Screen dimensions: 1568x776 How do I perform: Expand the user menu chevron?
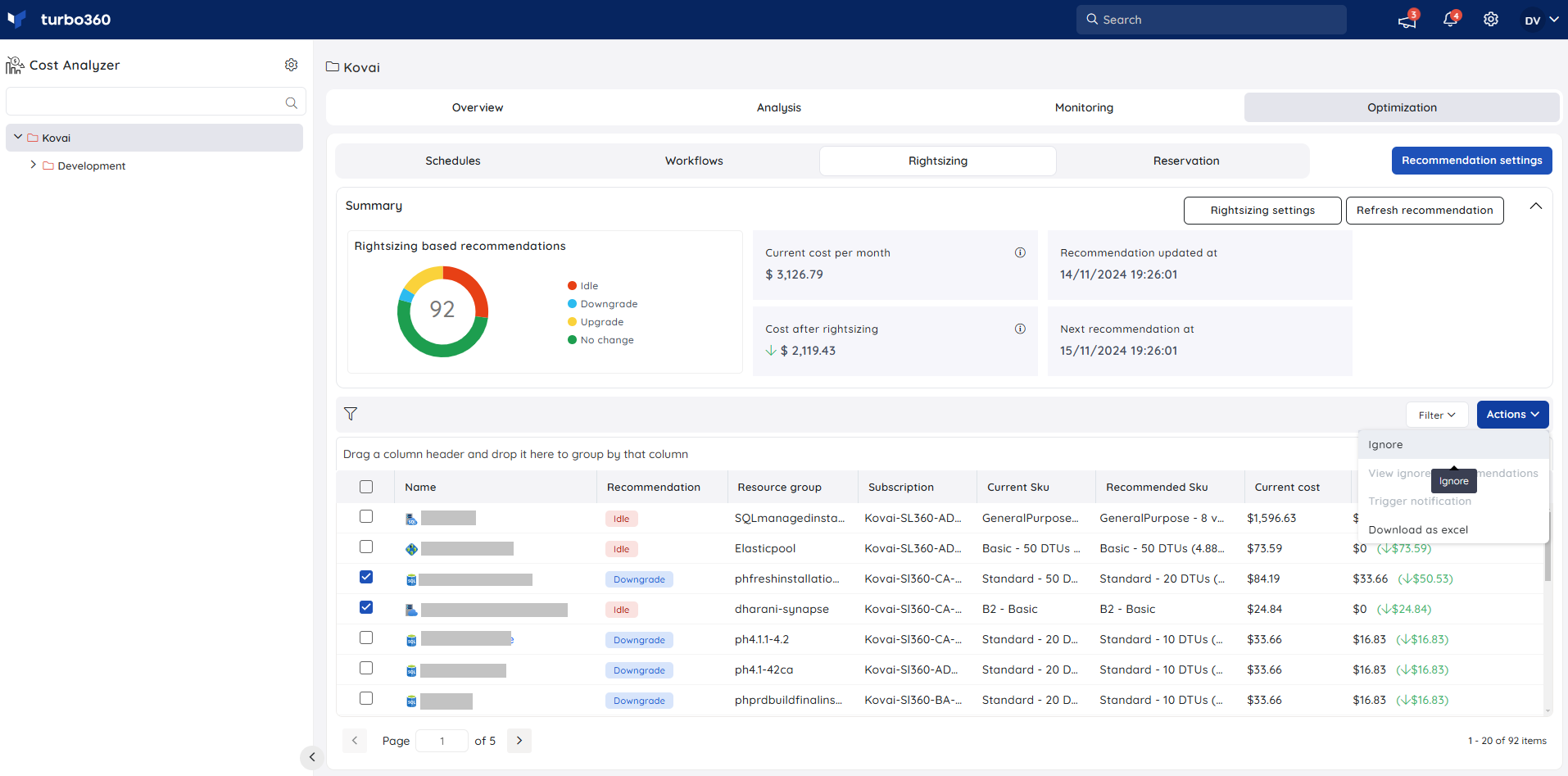pyautogui.click(x=1554, y=20)
